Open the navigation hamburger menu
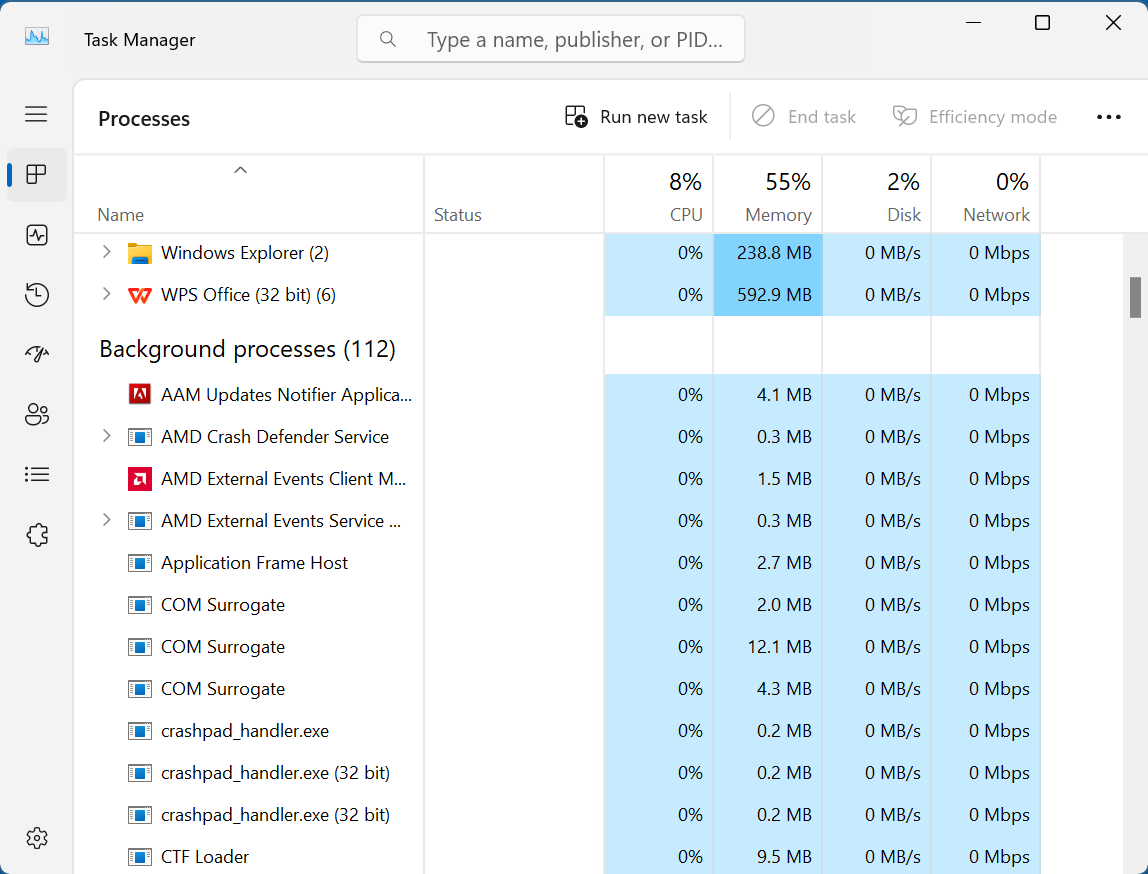This screenshot has width=1148, height=874. (36, 114)
